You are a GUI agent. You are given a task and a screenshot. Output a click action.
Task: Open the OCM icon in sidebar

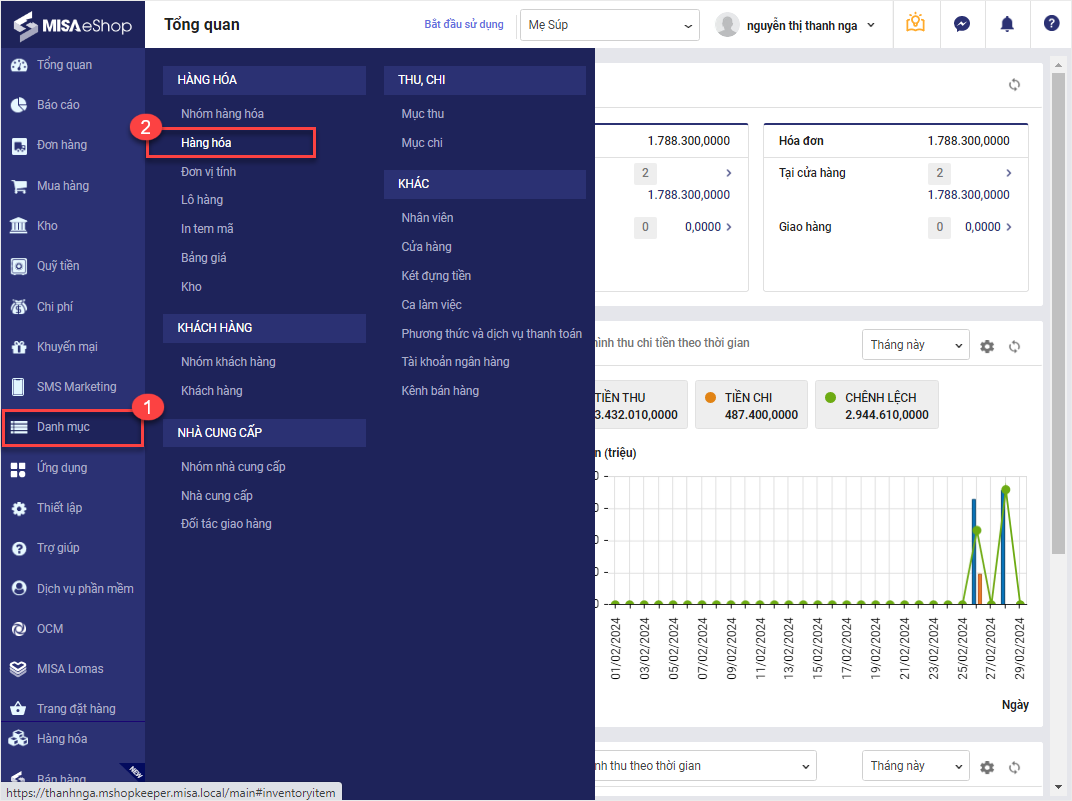(19, 629)
